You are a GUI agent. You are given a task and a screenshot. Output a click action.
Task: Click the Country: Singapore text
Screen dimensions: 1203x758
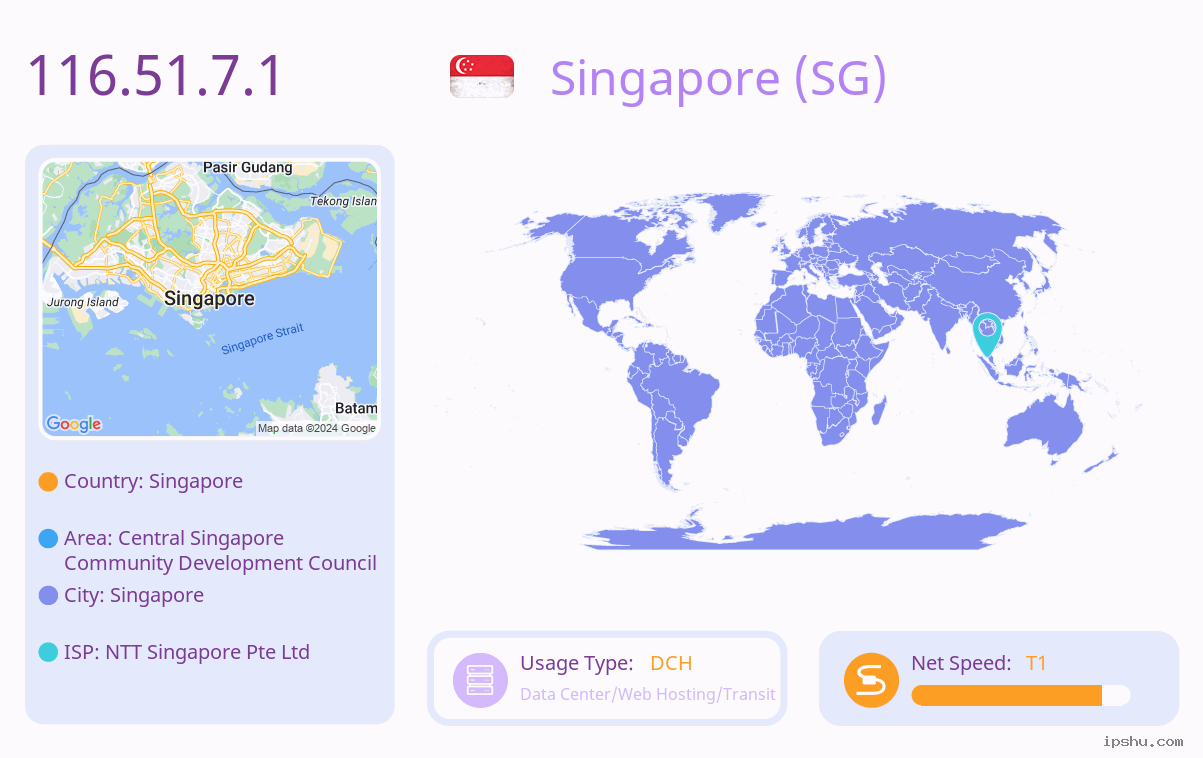click(x=153, y=481)
